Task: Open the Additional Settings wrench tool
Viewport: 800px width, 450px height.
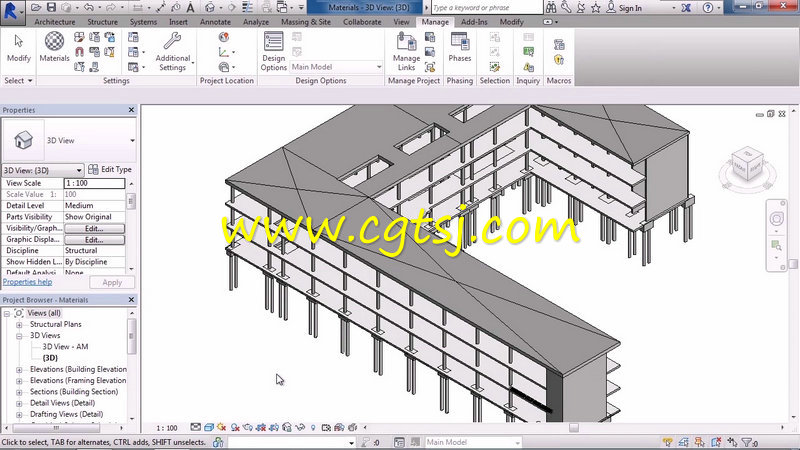Action: 173,52
